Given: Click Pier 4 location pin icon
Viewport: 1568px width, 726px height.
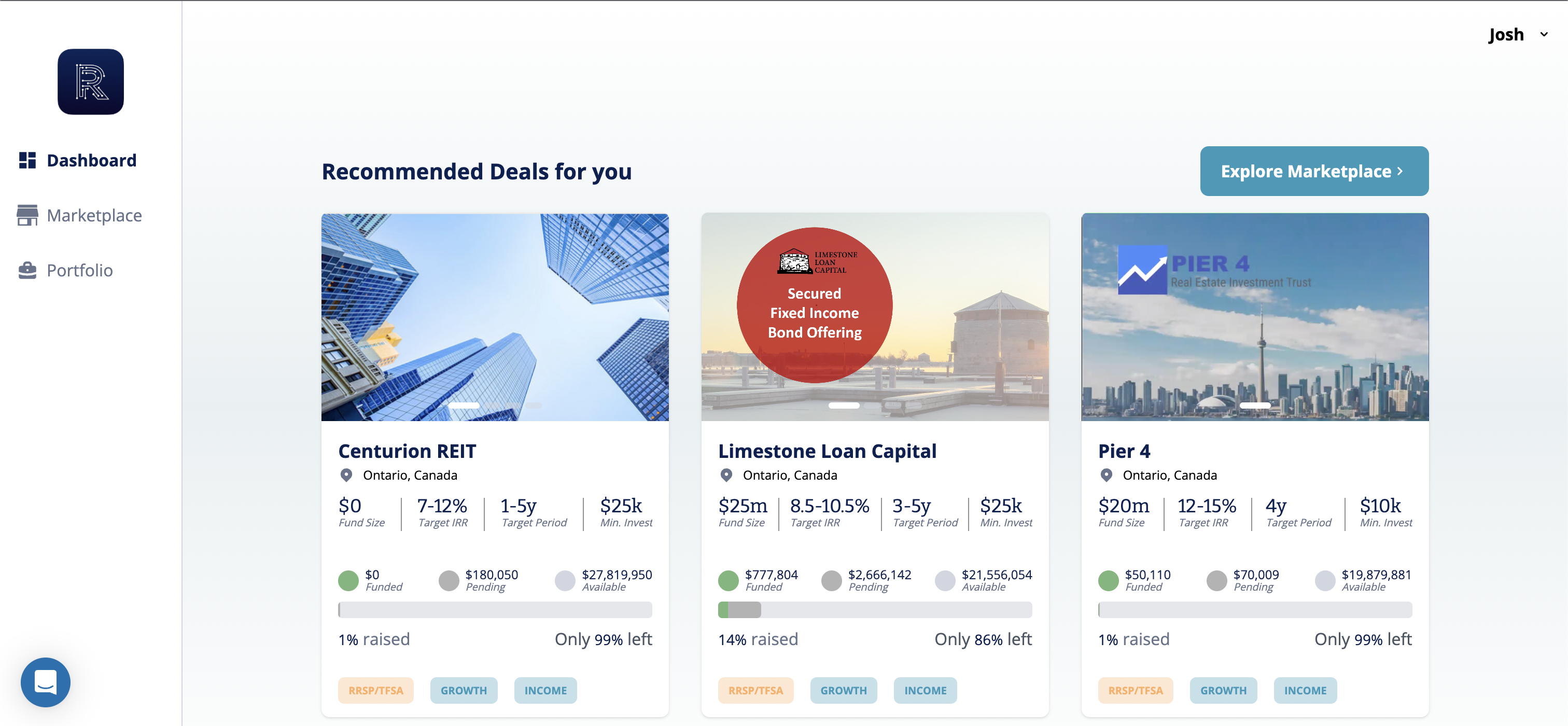Looking at the screenshot, I should click(x=1107, y=476).
